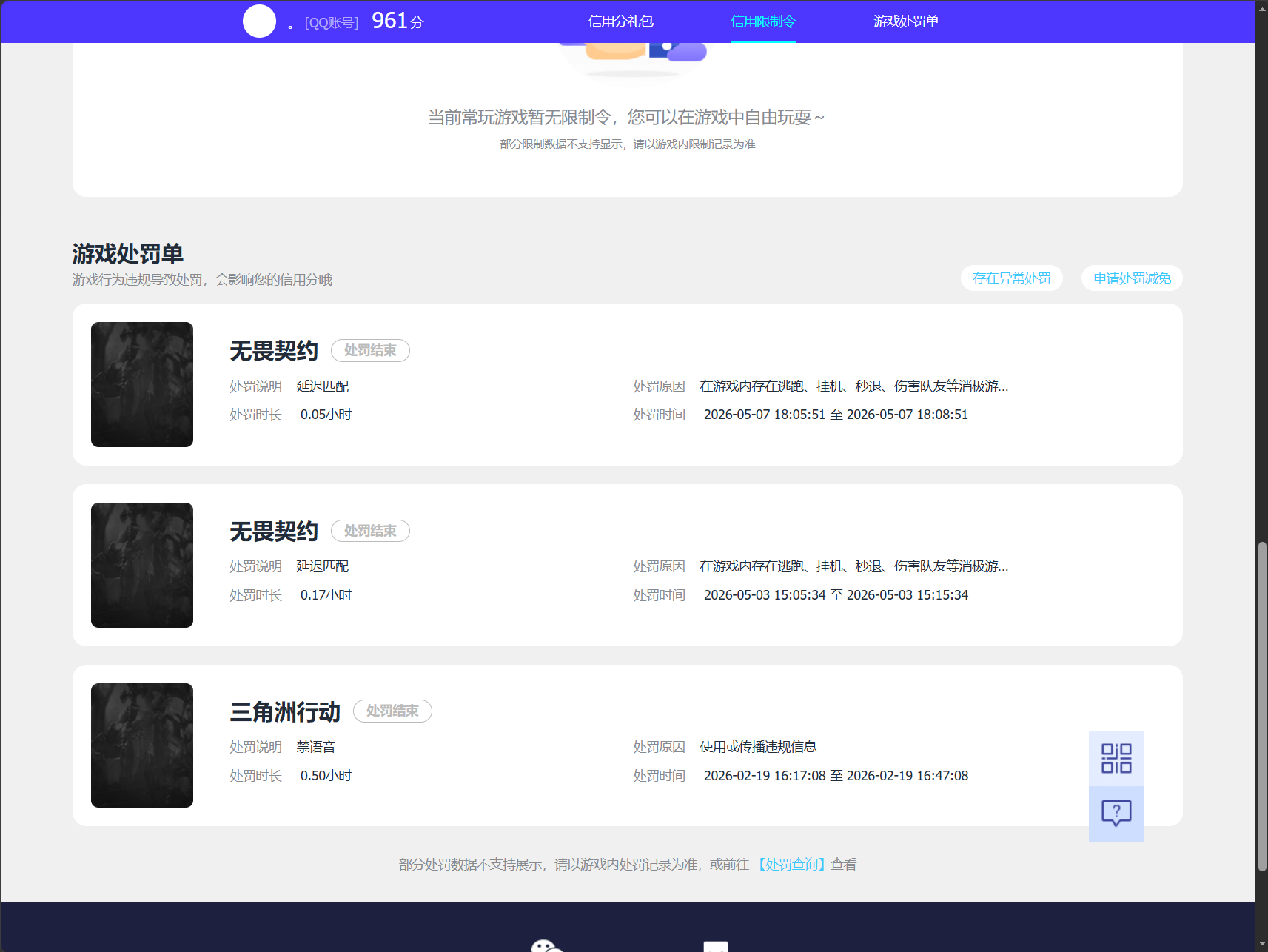Image resolution: width=1268 pixels, height=952 pixels.
Task: Open the 信用分礼包 tab
Action: [x=620, y=21]
